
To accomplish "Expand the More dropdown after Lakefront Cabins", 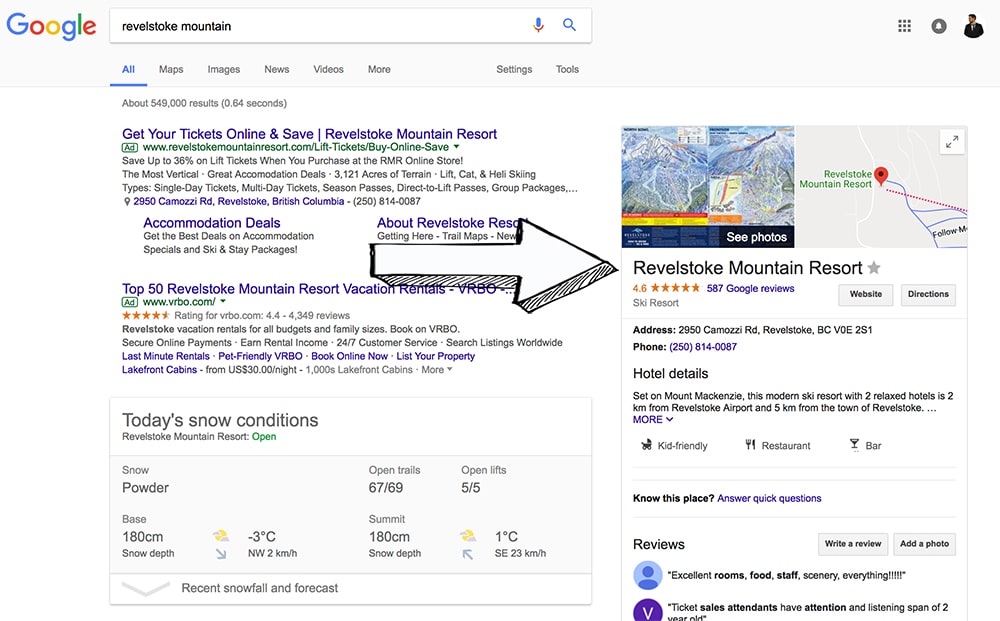I will 437,370.
